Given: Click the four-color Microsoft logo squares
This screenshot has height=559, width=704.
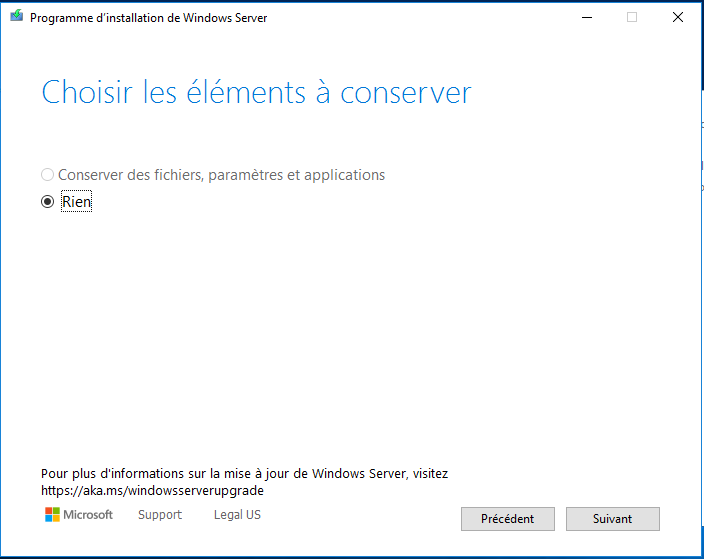Looking at the screenshot, I should click(52, 515).
